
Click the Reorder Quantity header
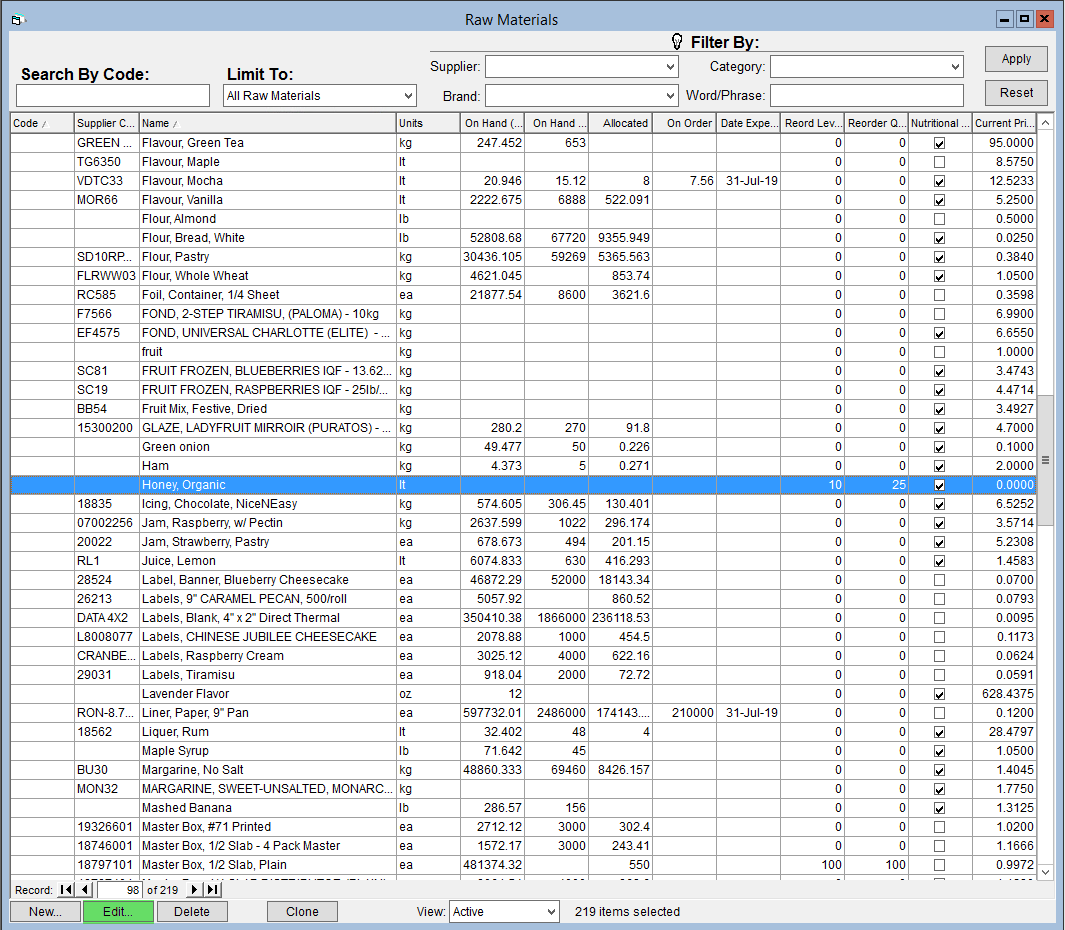pos(876,123)
